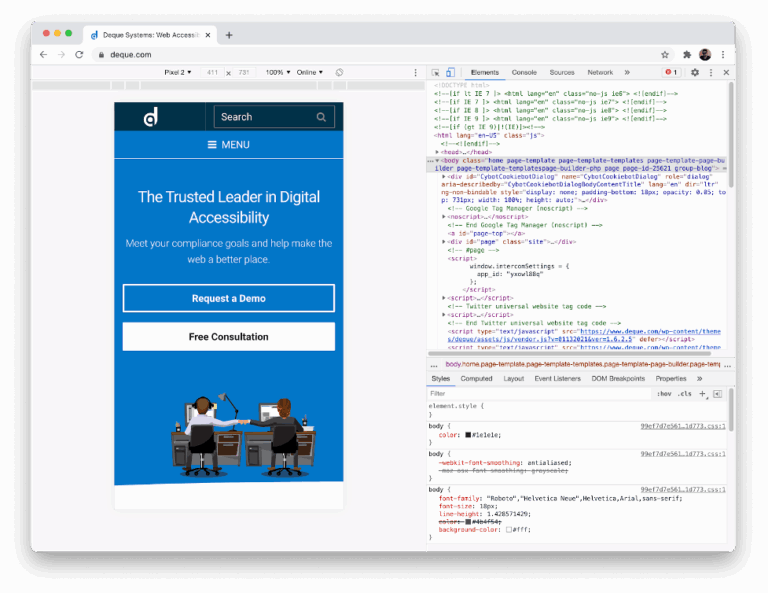The image size is (768, 593).
Task: Click the body breadcrumb in DOM path bar
Action: point(582,364)
